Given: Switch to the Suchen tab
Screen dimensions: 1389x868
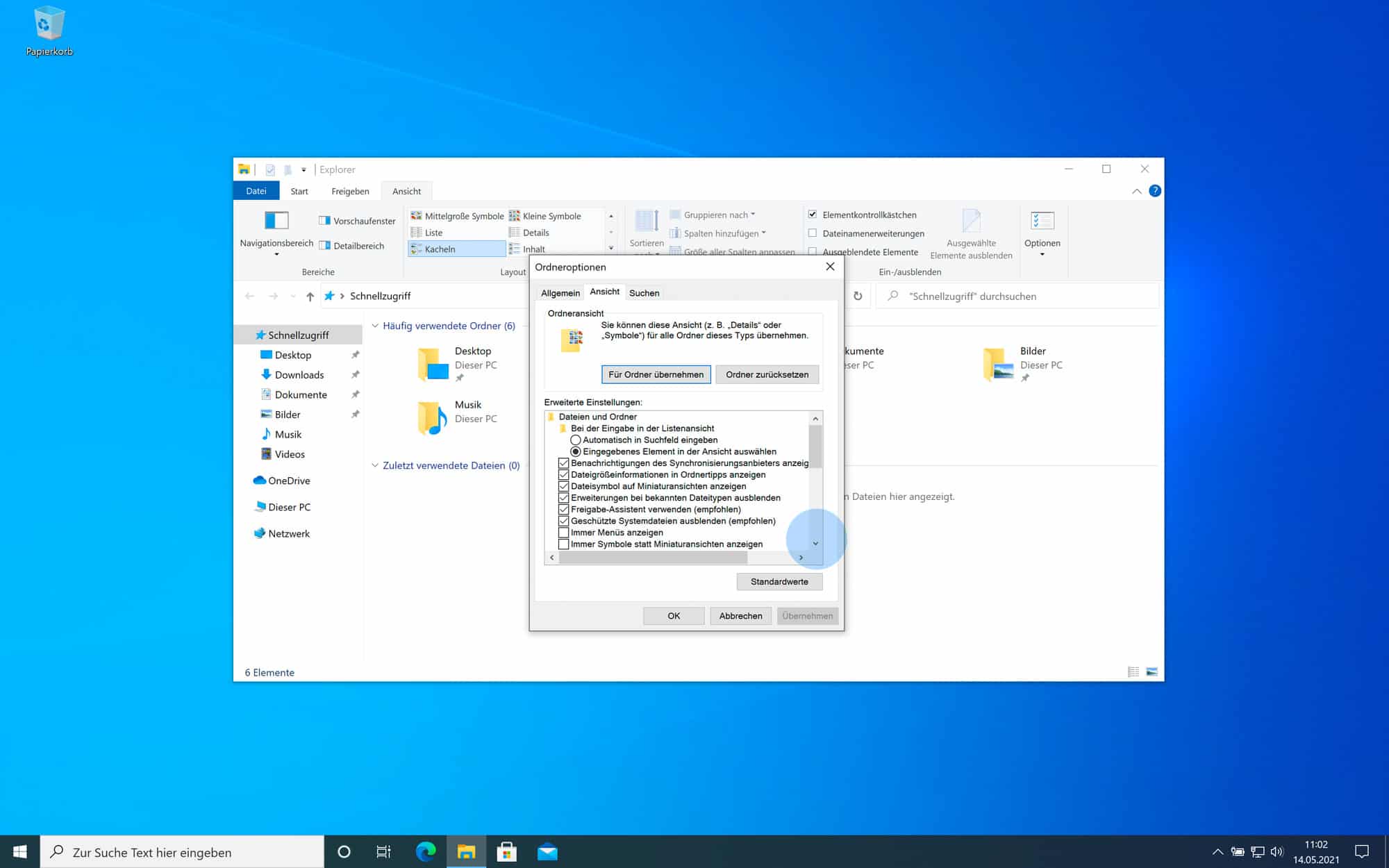Looking at the screenshot, I should [644, 293].
